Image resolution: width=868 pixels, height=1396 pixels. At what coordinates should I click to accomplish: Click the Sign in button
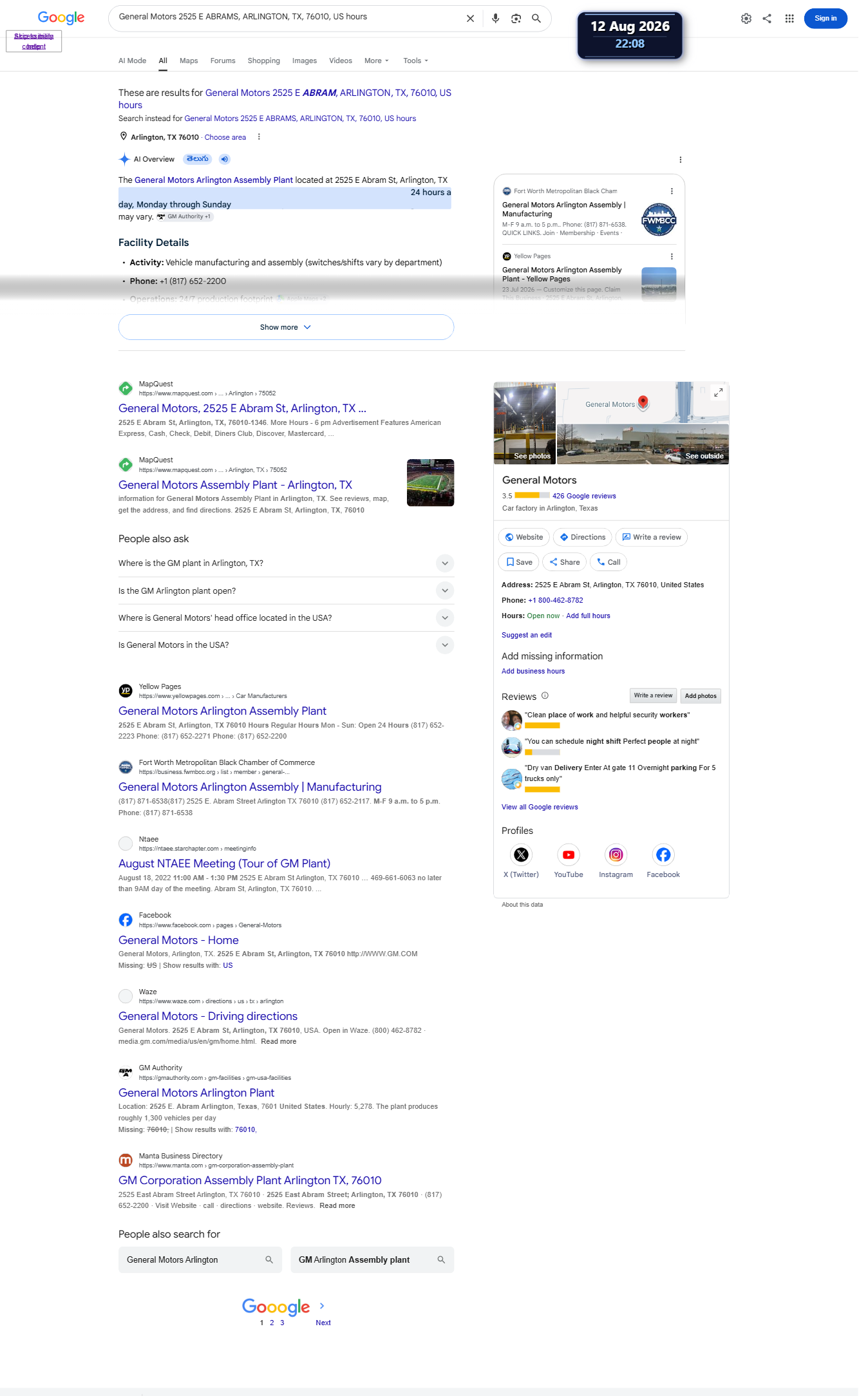(x=826, y=19)
